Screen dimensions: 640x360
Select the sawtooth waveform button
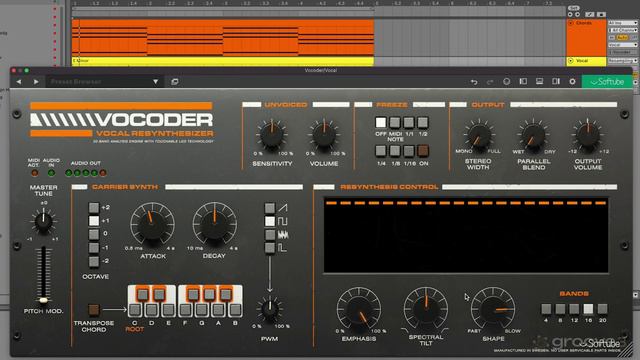pos(270,208)
